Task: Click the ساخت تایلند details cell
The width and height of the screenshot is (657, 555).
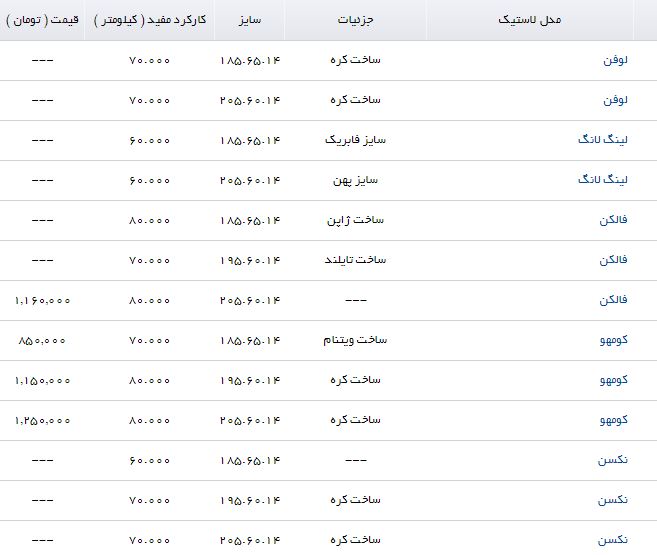Action: click(x=355, y=260)
